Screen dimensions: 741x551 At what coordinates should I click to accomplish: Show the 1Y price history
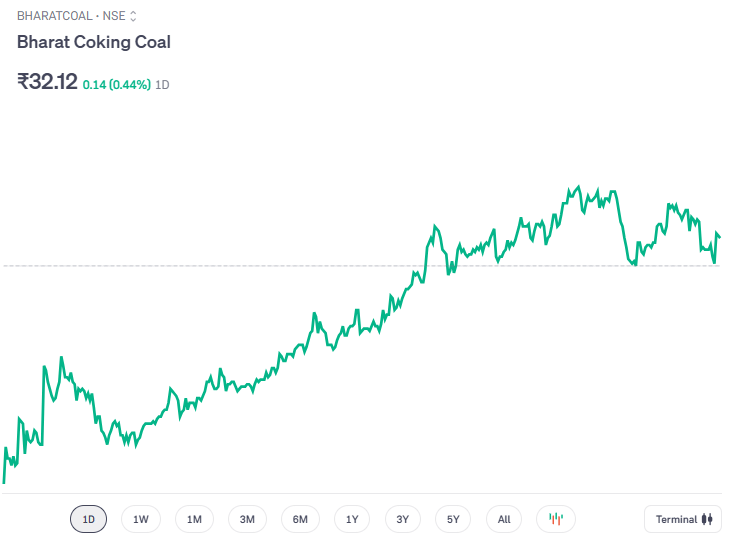352,519
